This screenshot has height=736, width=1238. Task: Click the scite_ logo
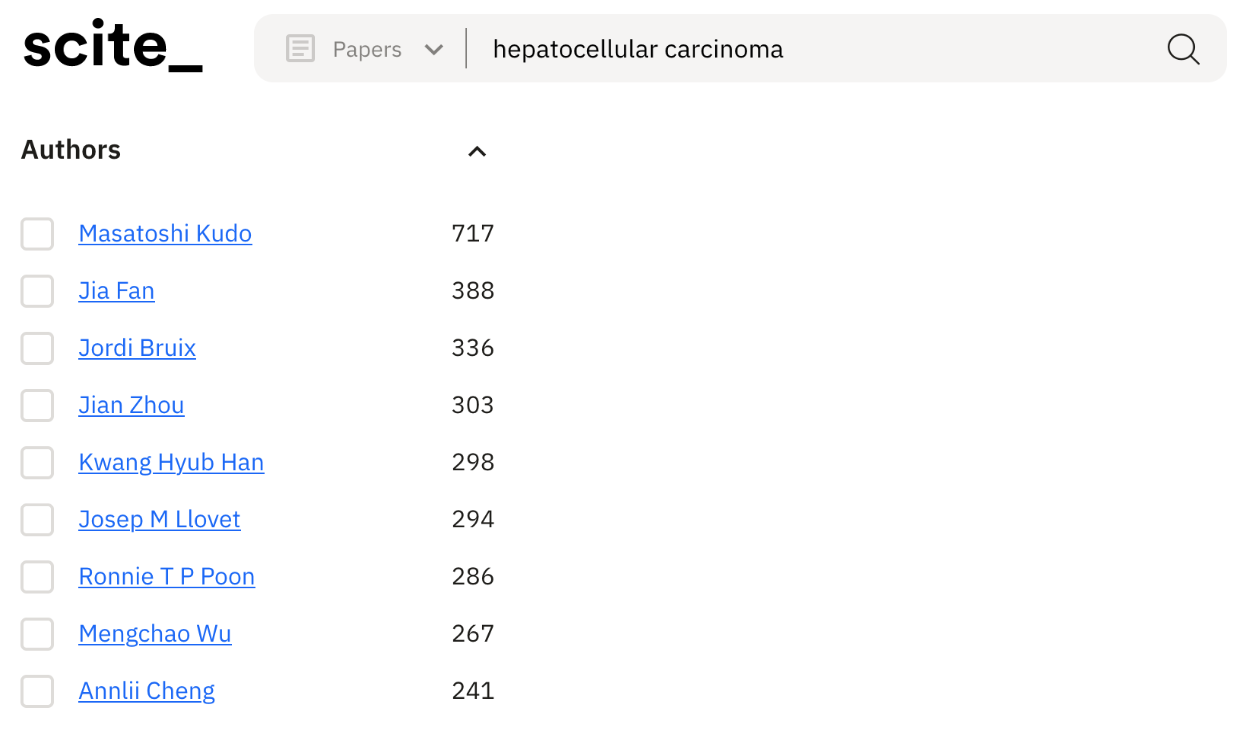pos(111,45)
